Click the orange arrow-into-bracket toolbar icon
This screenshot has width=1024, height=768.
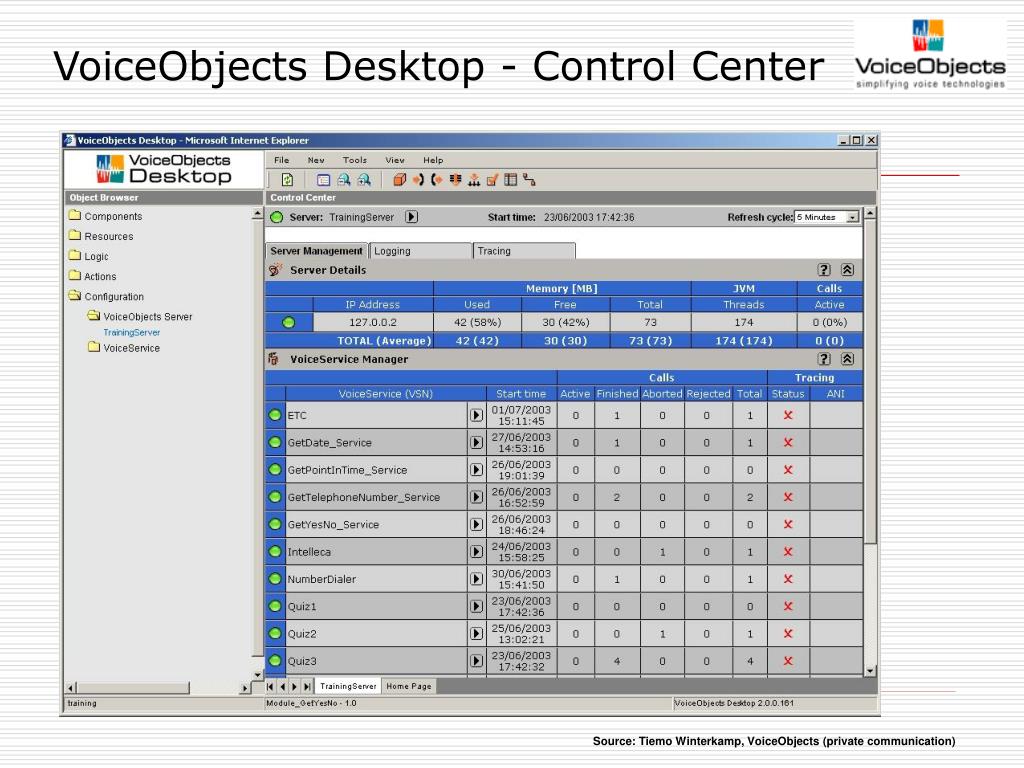coord(418,180)
